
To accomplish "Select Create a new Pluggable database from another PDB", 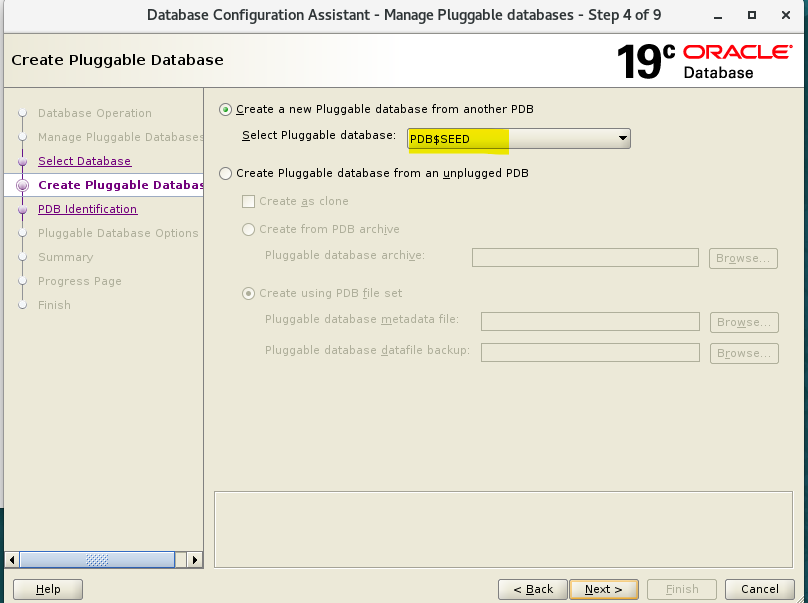I will tap(225, 109).
